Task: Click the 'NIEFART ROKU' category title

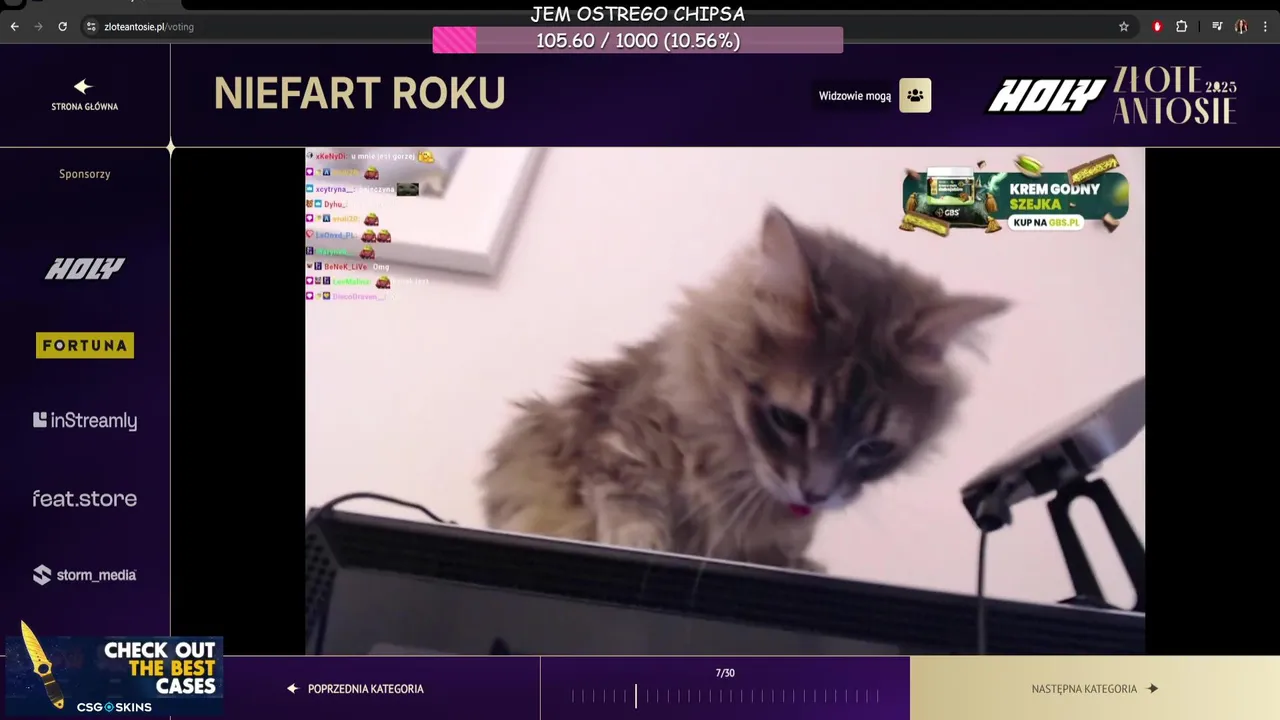Action: point(359,94)
